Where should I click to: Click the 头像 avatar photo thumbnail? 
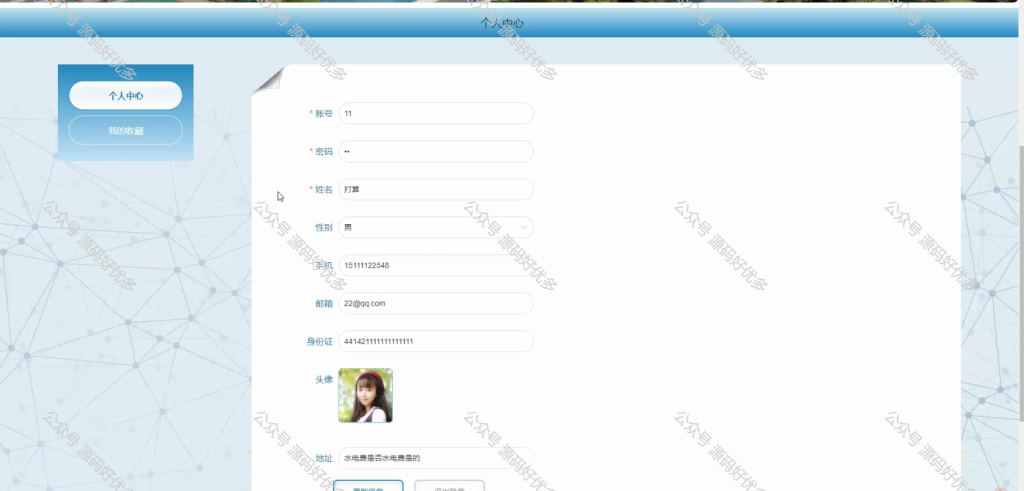365,396
